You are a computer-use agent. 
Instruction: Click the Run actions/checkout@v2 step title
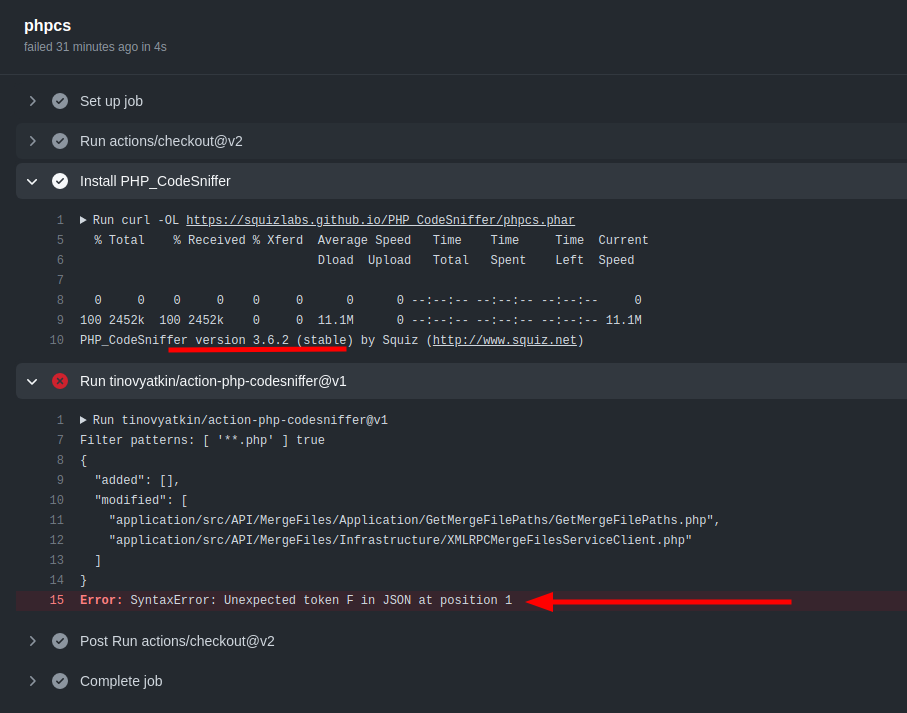[161, 141]
